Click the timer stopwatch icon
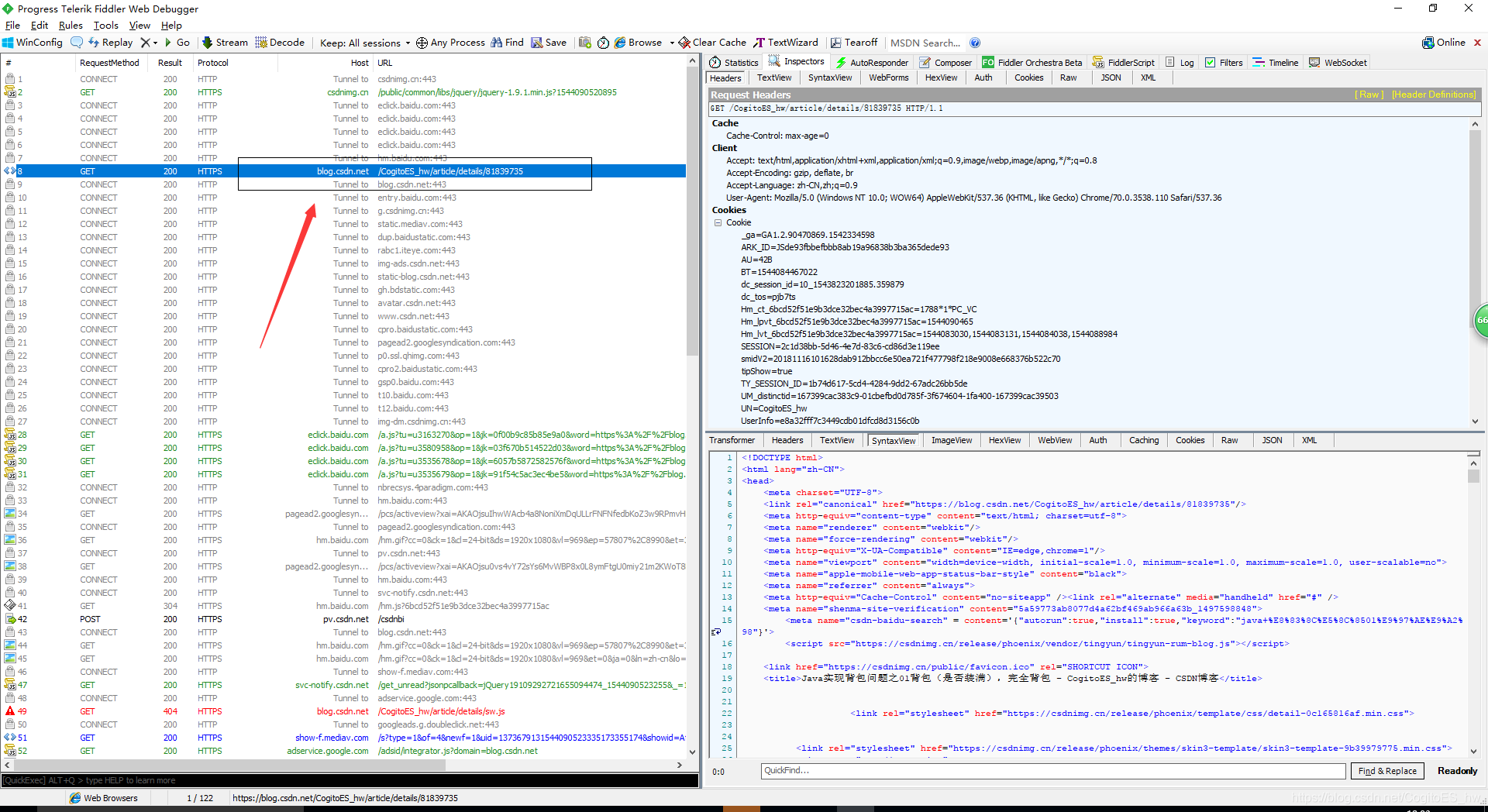This screenshot has width=1488, height=812. click(603, 43)
